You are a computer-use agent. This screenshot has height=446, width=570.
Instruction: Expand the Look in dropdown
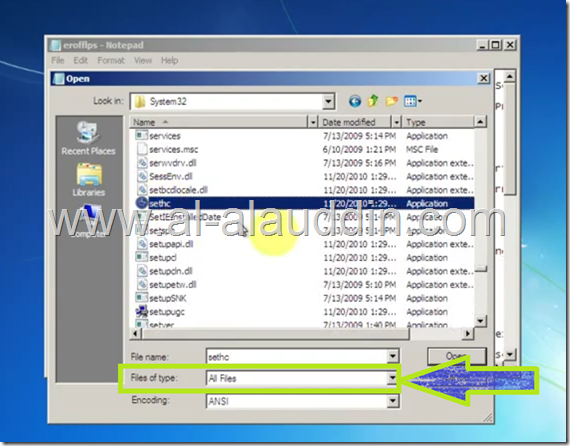pos(328,102)
